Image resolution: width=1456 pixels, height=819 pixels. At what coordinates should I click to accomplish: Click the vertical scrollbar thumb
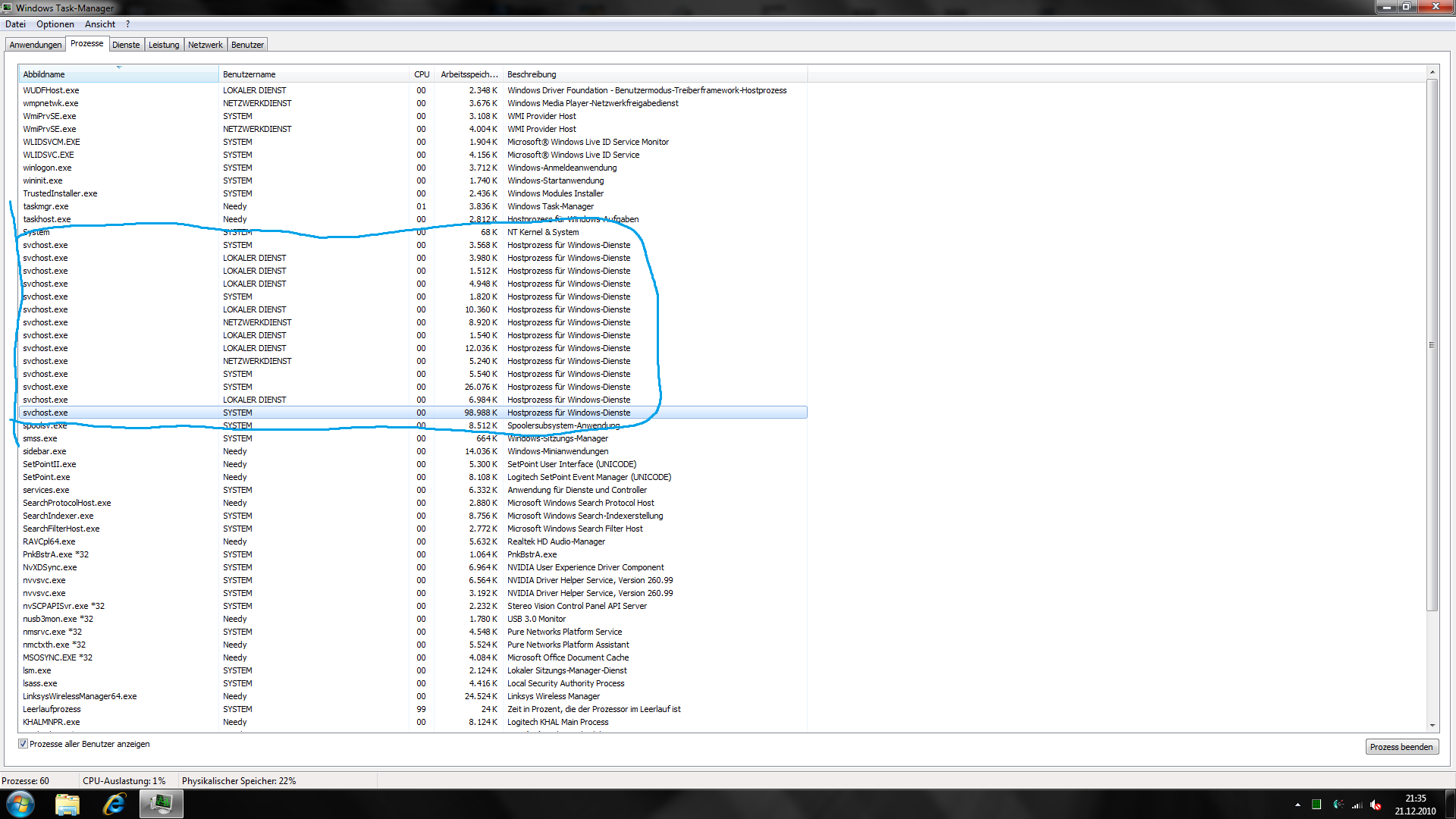[1432, 345]
